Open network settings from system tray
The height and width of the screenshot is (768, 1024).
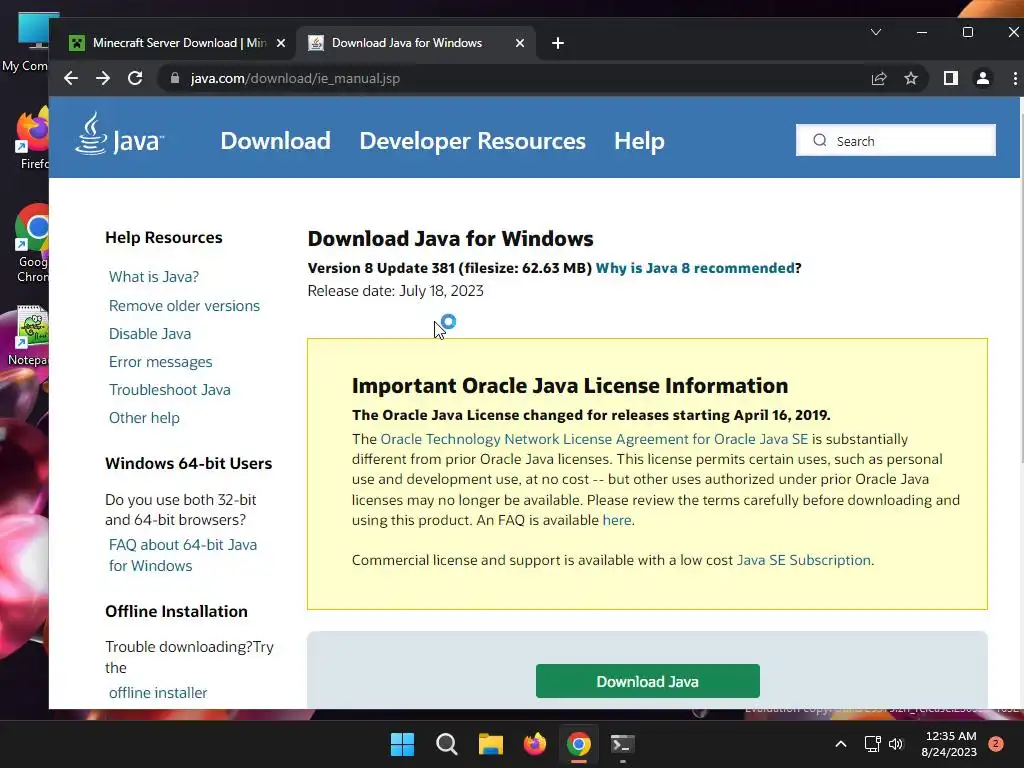point(872,744)
